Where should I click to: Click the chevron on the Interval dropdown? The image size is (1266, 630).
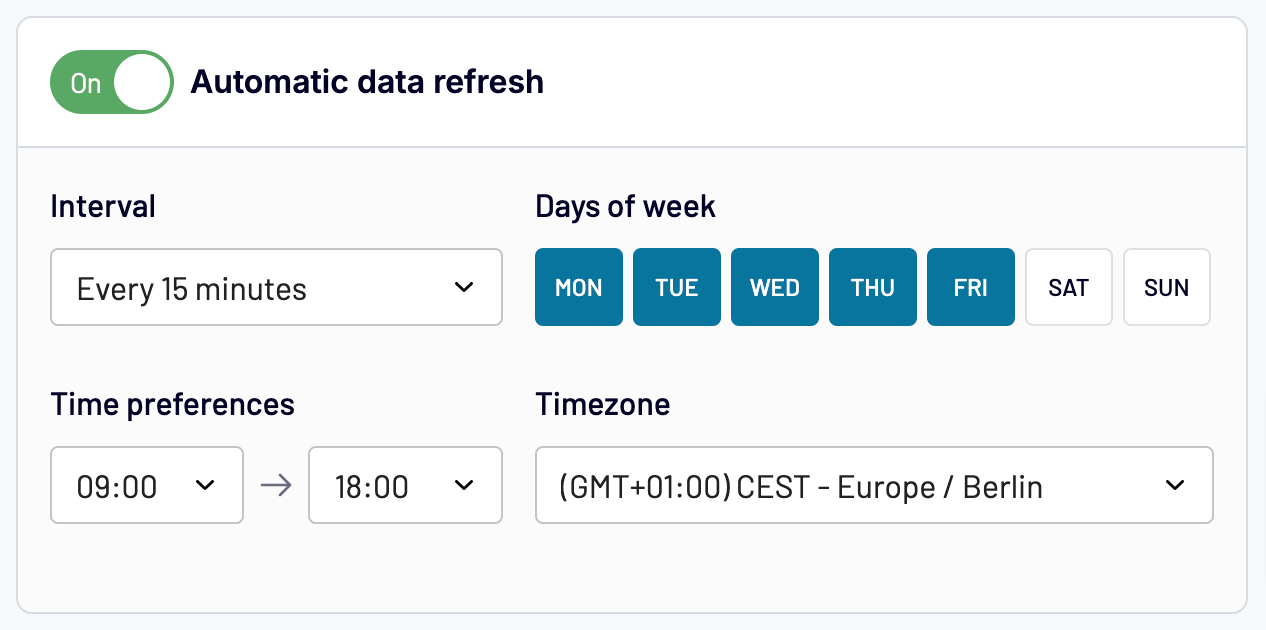[463, 287]
